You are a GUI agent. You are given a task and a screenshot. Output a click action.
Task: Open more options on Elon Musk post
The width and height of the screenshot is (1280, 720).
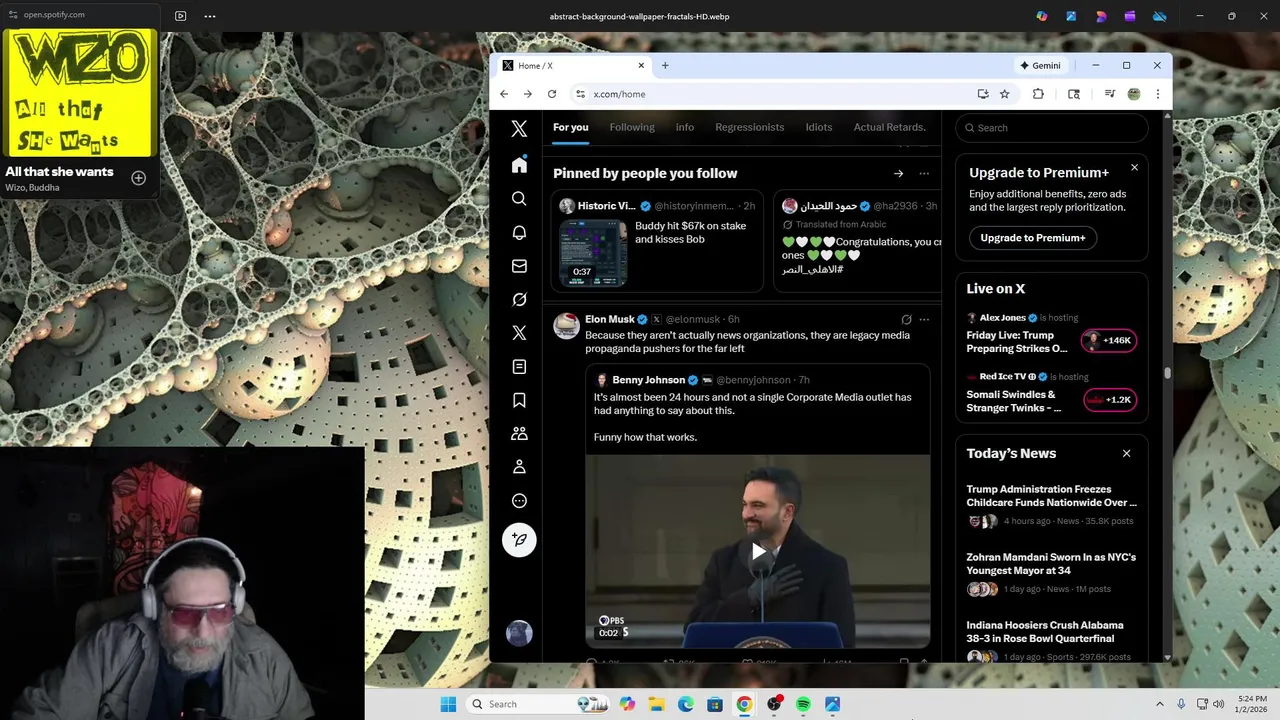[x=924, y=320]
